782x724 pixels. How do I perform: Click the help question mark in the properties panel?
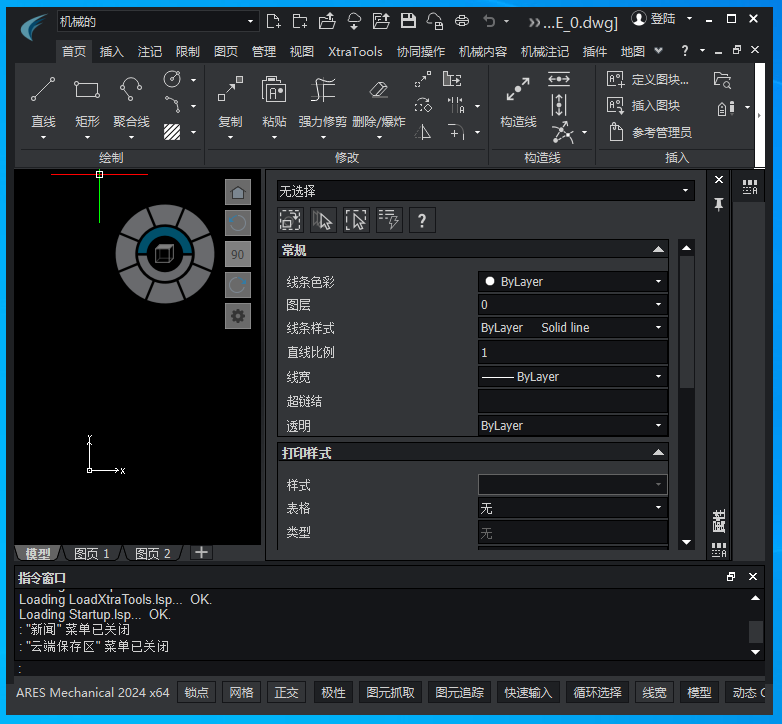click(422, 221)
